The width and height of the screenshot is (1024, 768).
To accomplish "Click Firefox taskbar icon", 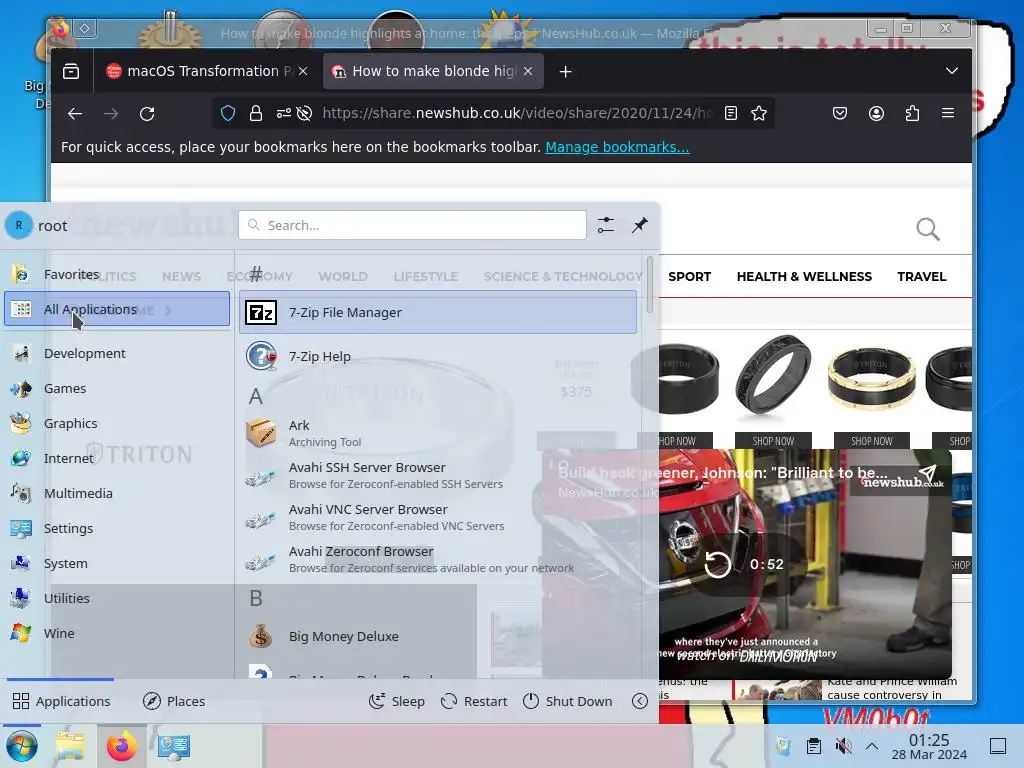I will click(x=121, y=746).
